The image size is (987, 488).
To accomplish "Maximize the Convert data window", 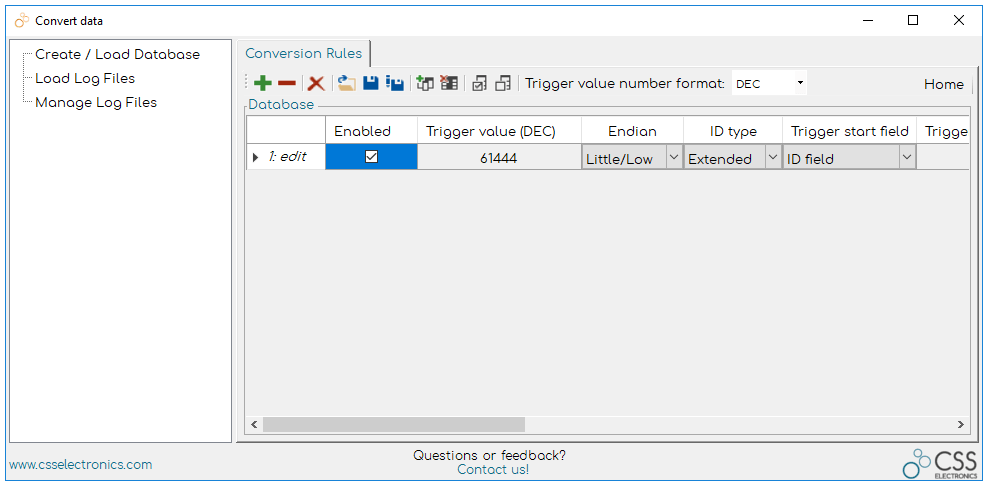I will coord(913,20).
